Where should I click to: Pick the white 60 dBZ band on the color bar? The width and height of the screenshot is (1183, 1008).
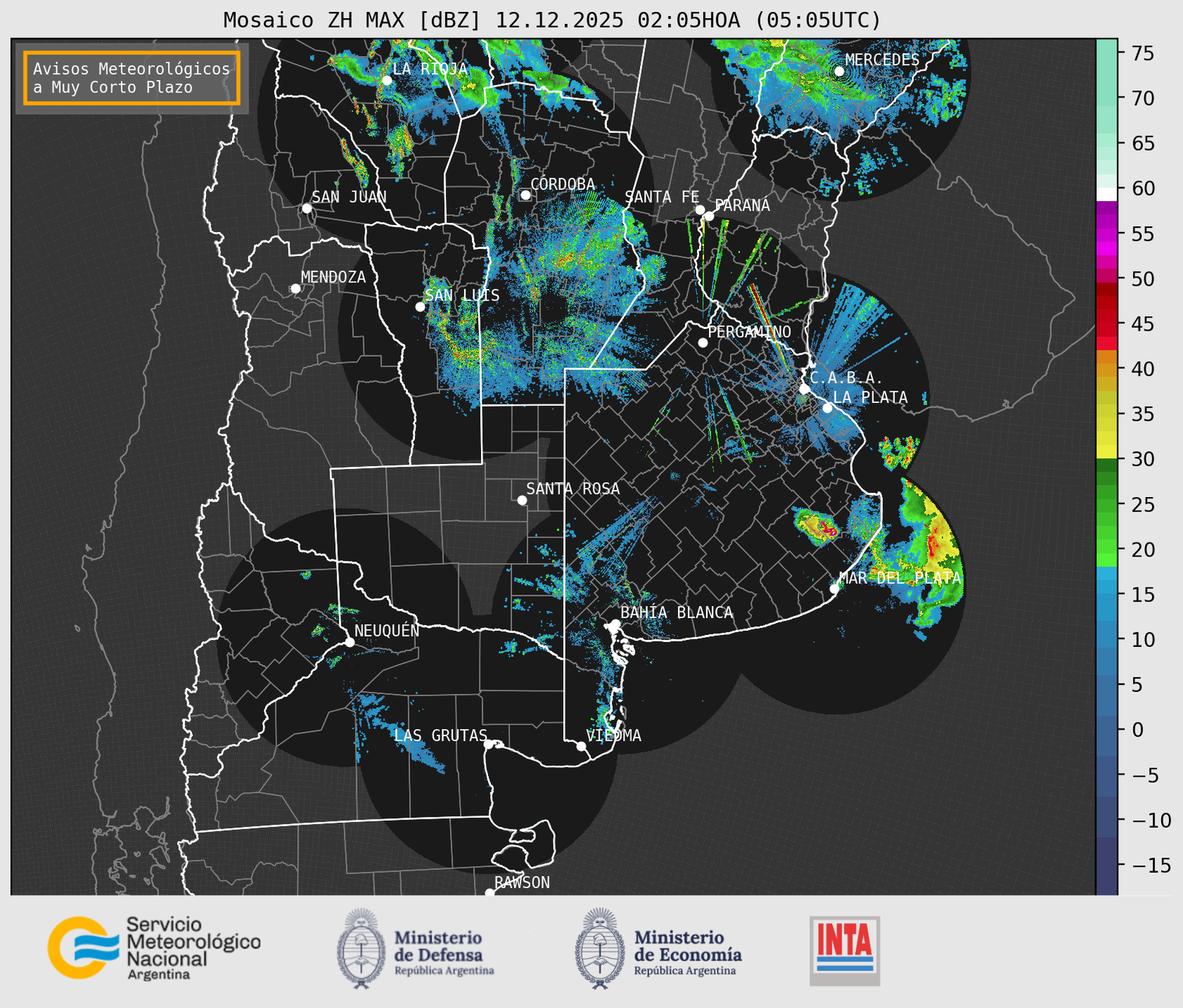click(x=1107, y=194)
